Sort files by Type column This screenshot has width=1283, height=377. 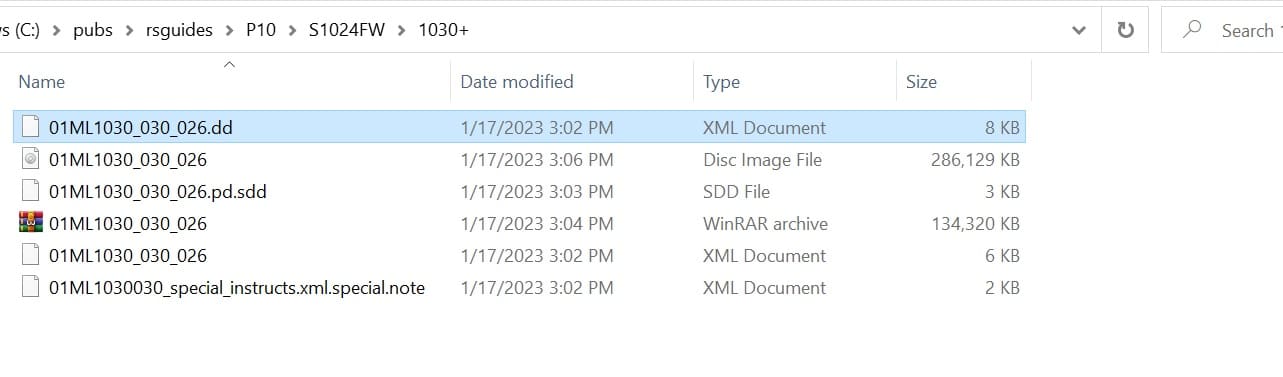pos(794,81)
